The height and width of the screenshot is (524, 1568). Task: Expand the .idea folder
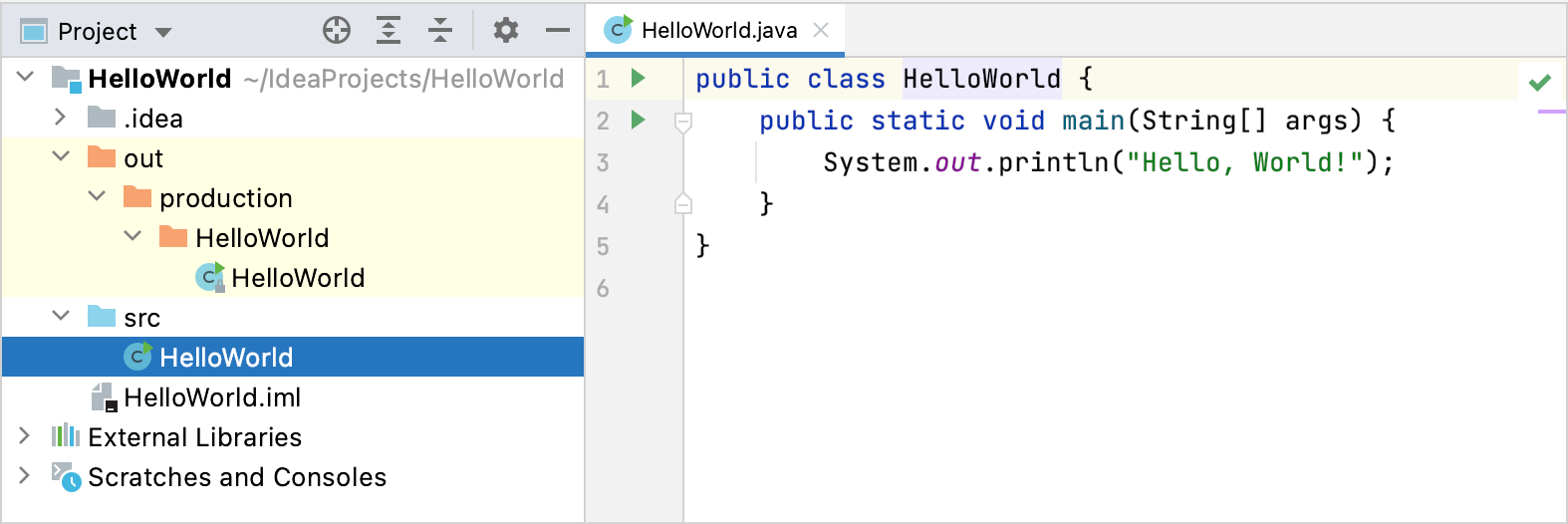(x=61, y=118)
